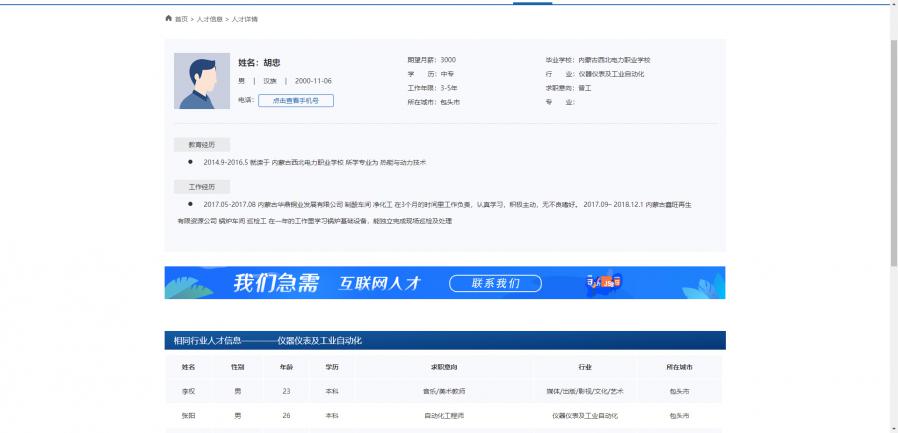This screenshot has width=898, height=433.
Task: Go to 首页 via the breadcrumb
Action: 181,19
